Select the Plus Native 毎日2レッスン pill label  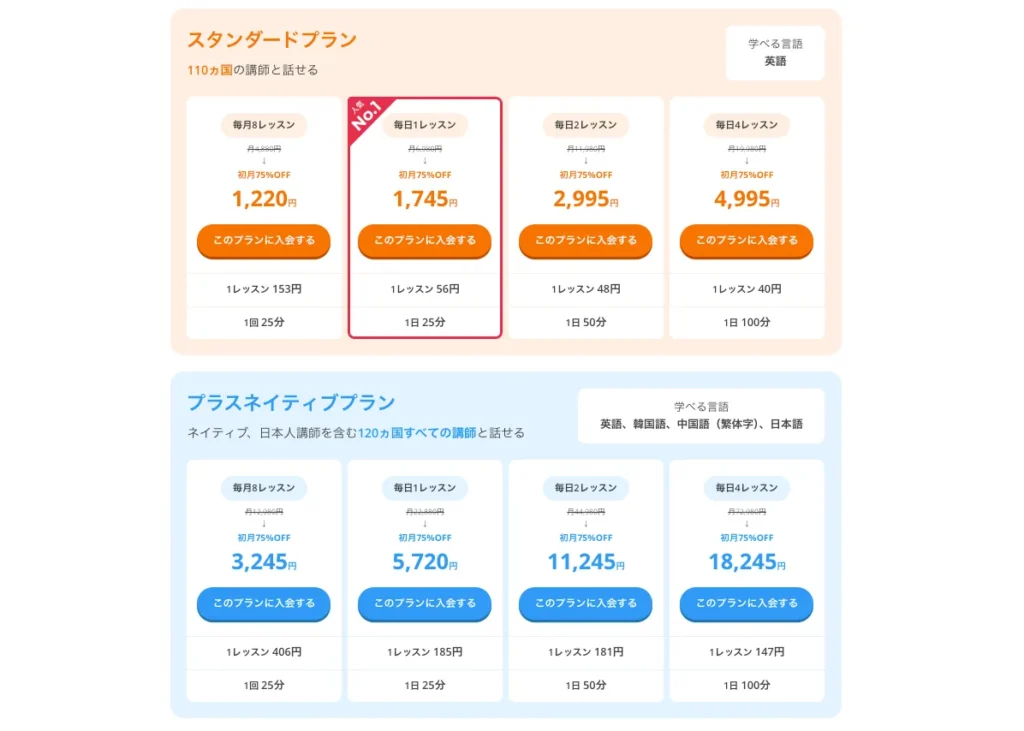pyautogui.click(x=585, y=488)
